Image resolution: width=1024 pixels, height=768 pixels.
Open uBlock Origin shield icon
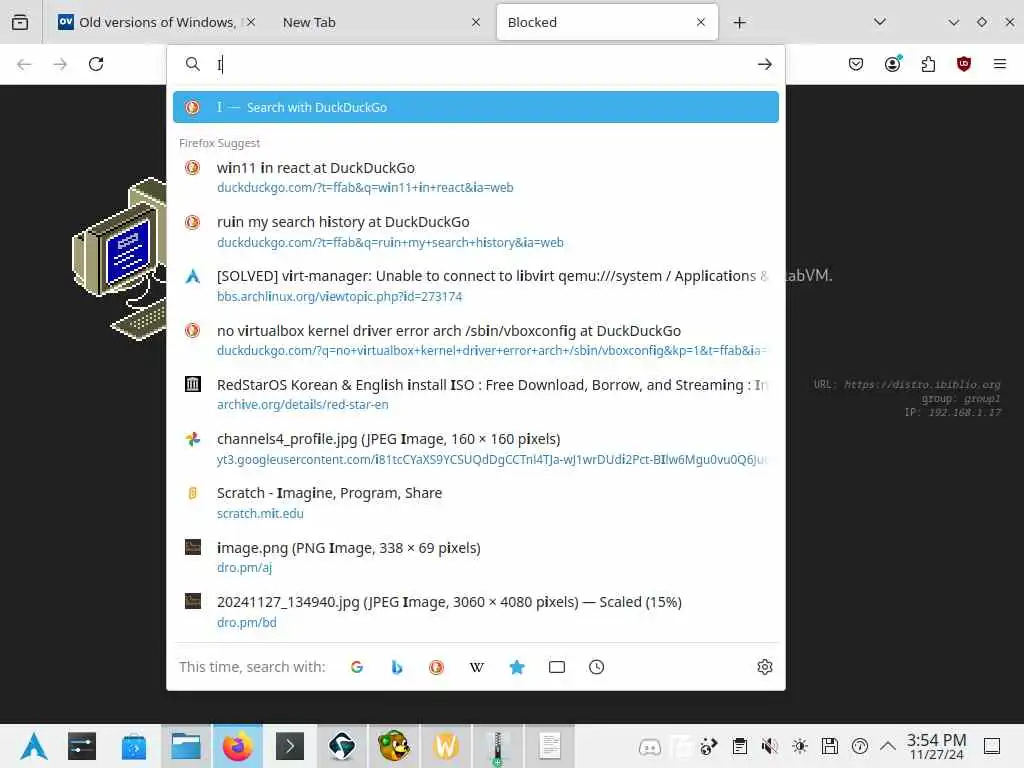tap(963, 64)
